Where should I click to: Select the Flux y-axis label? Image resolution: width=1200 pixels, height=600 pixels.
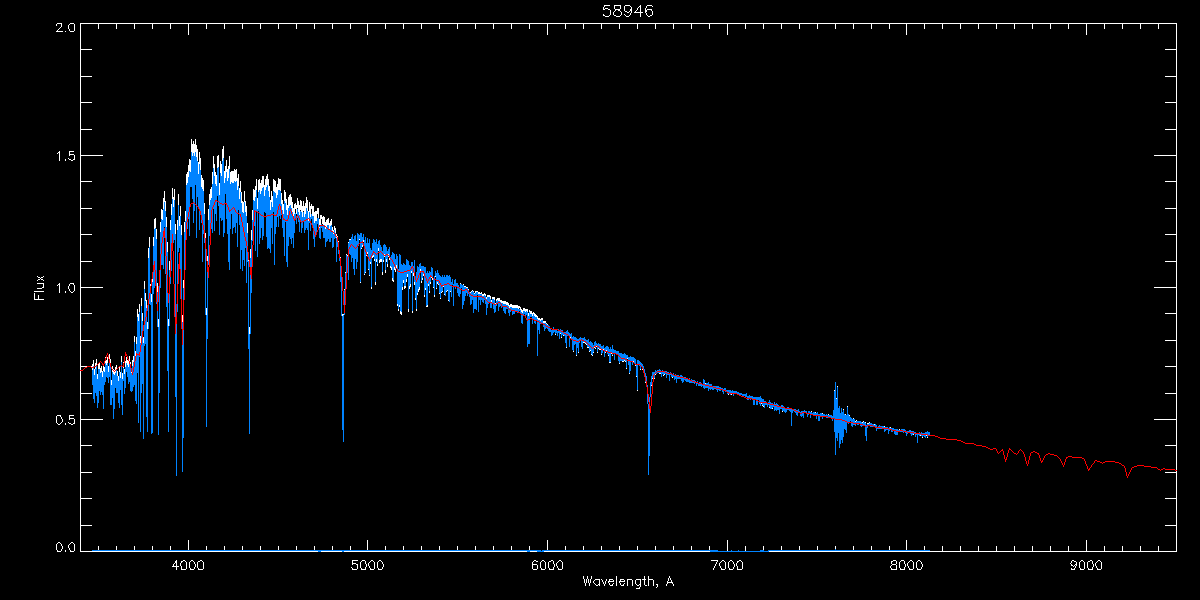coord(40,288)
